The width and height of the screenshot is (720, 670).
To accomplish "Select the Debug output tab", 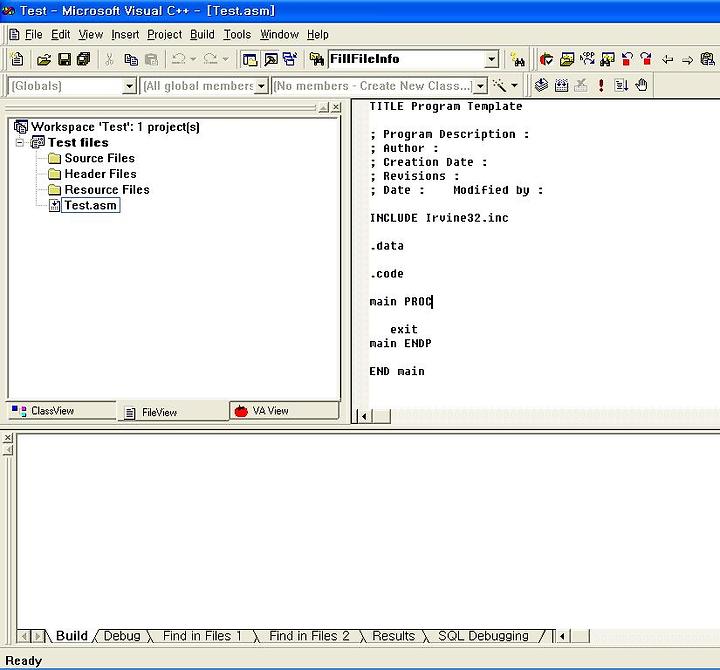I will 122,636.
